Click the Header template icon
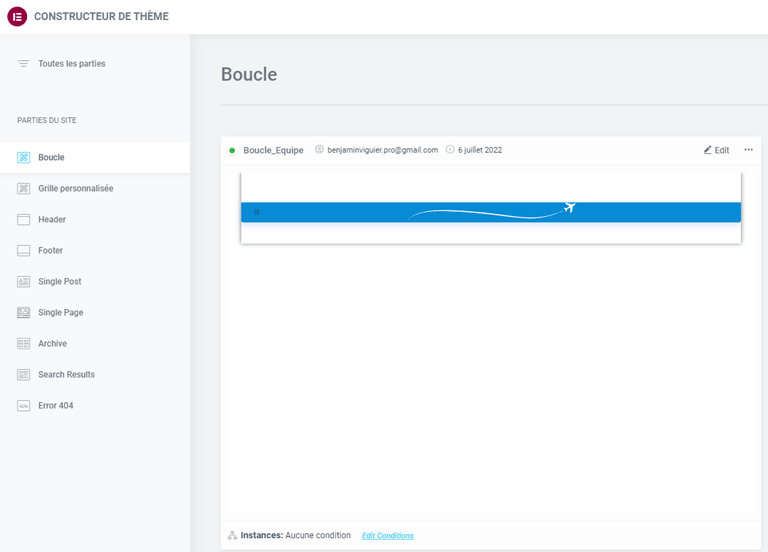This screenshot has height=552, width=768. point(23,220)
